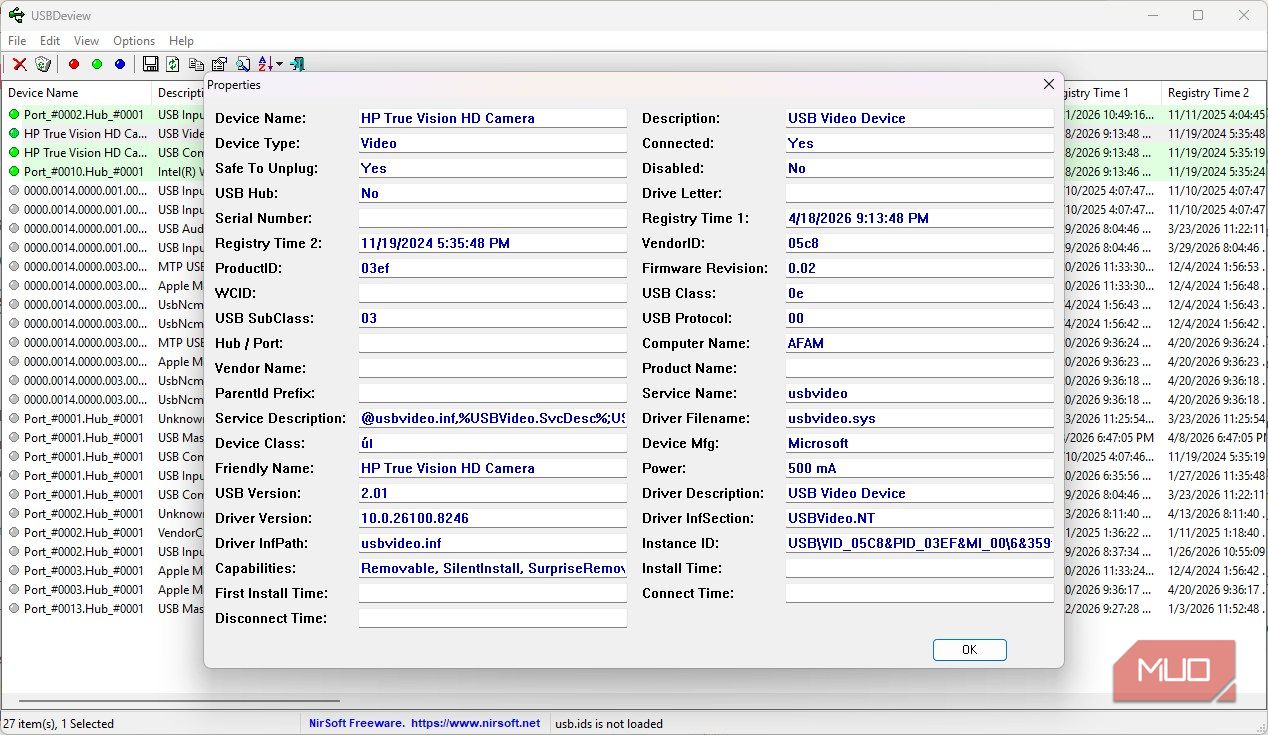The width and height of the screenshot is (1268, 735).
Task: Select the Port_#0013.Hub_#0001 device row
Action: coord(102,609)
